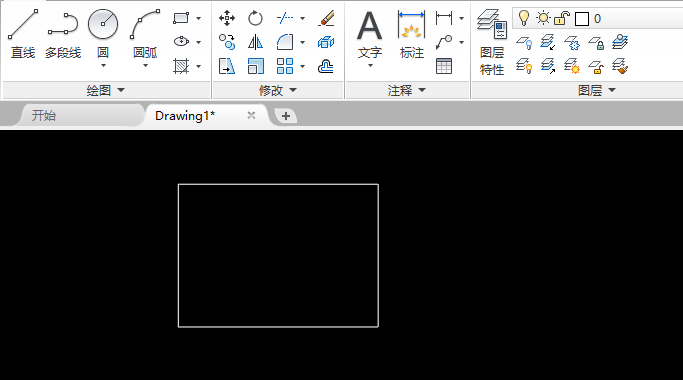683x380 pixels.
Task: Select the Hatch fill tool
Action: [x=181, y=66]
